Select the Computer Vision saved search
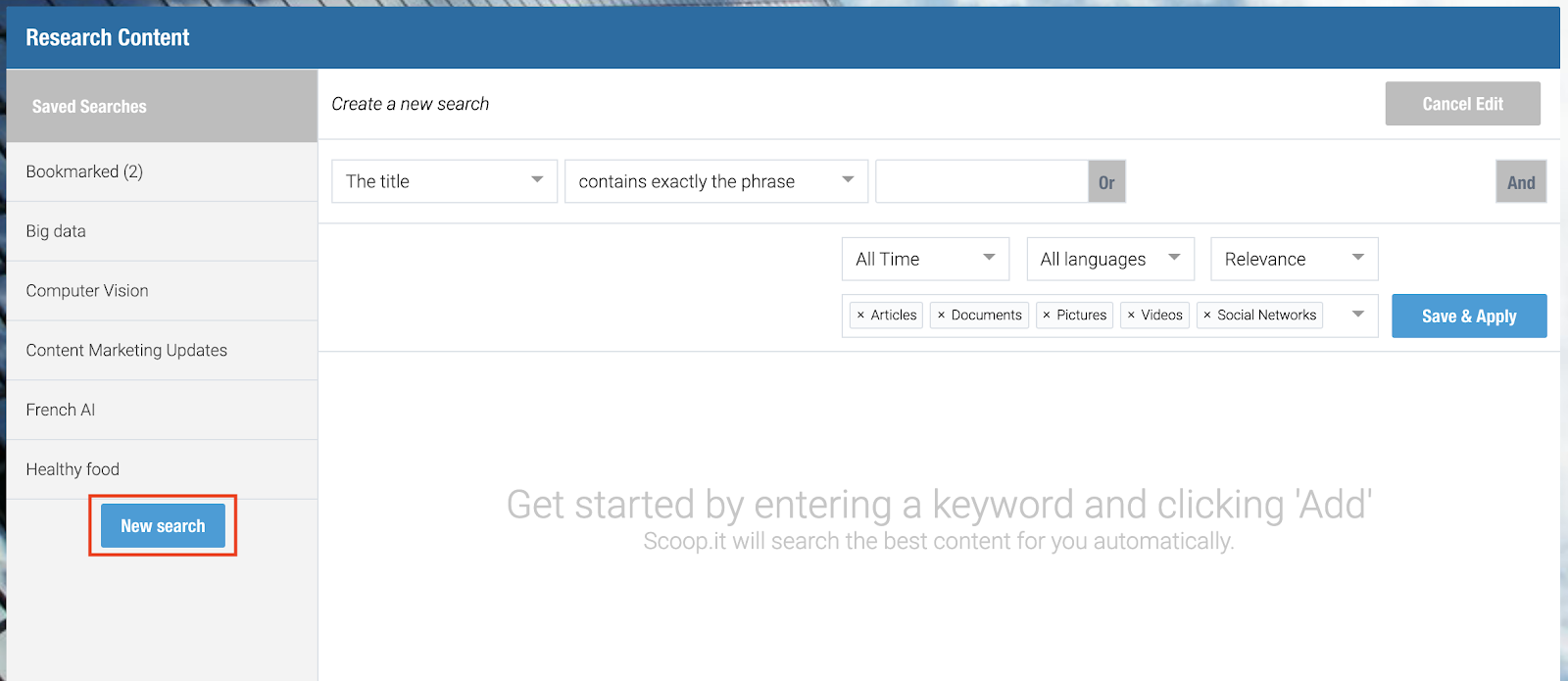 pos(162,291)
